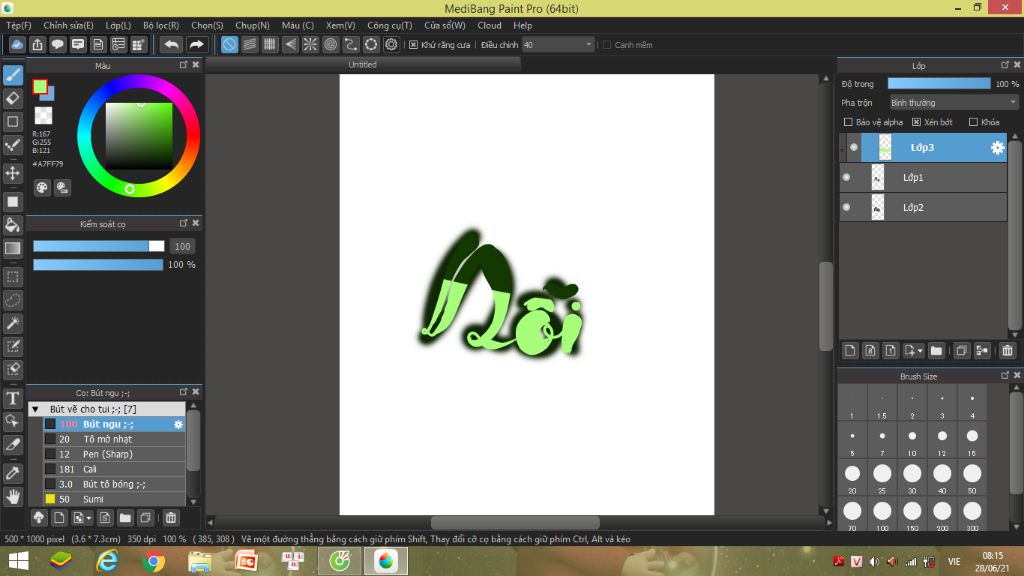Open Chỉnh sửa(E) menu
Viewport: 1024px width, 576px height.
(x=68, y=25)
